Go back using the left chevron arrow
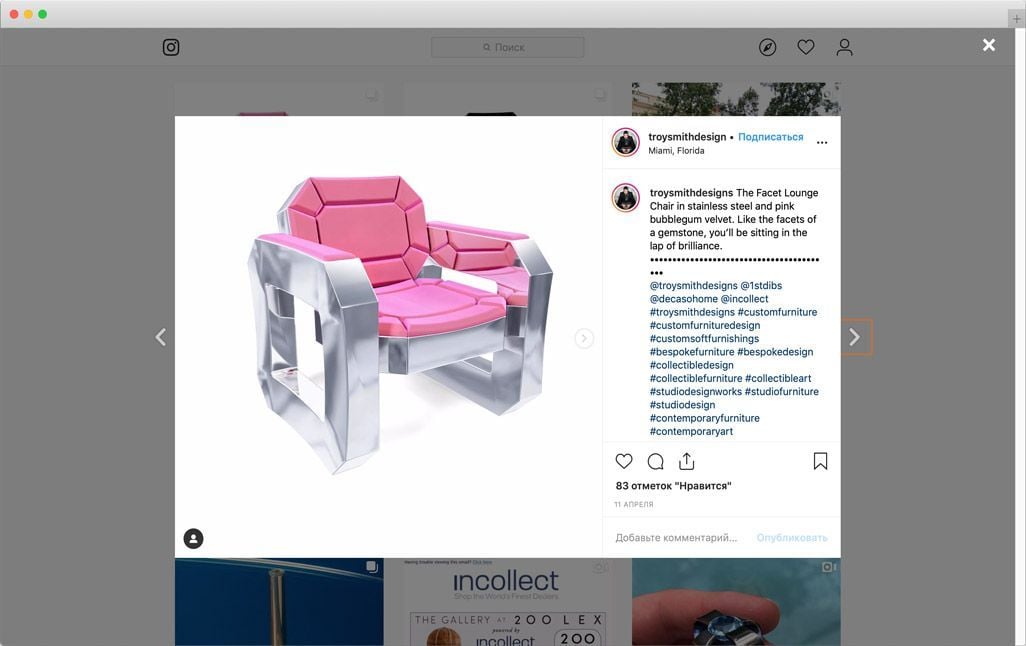 pyautogui.click(x=160, y=337)
